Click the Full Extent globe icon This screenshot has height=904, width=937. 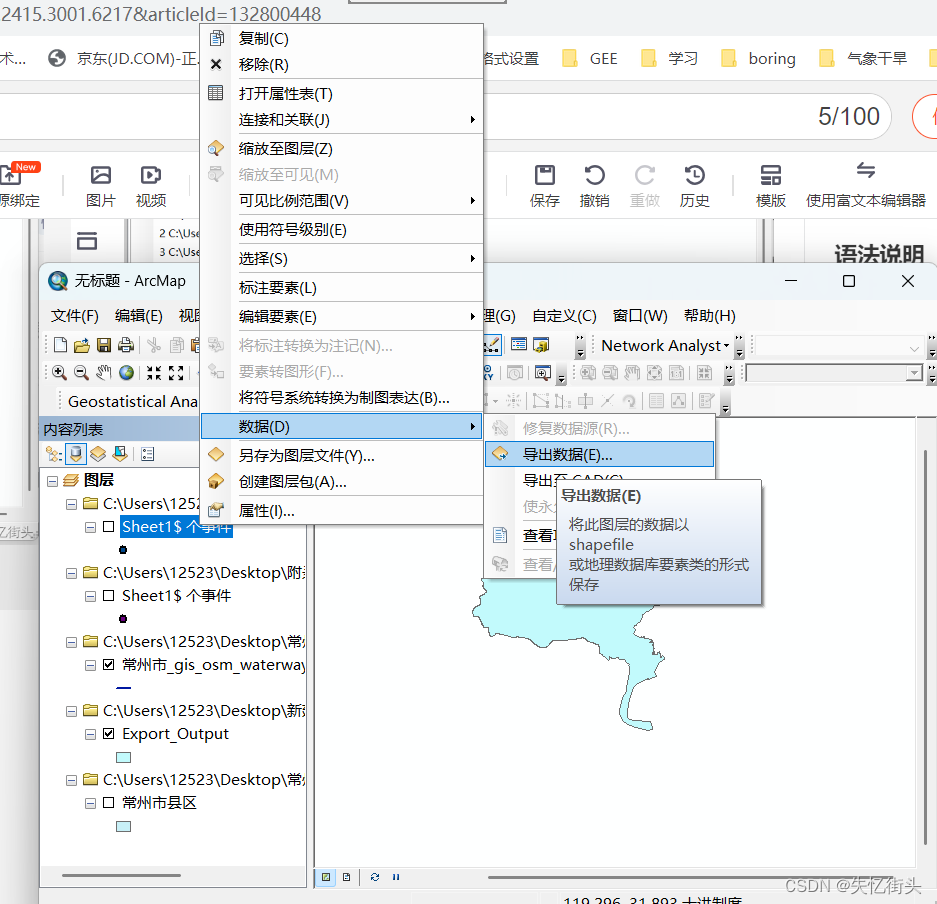(x=125, y=372)
